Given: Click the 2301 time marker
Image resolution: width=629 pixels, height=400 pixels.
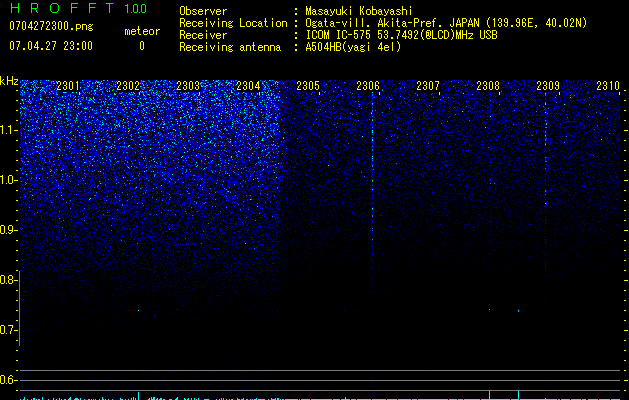Looking at the screenshot, I should click(68, 86).
